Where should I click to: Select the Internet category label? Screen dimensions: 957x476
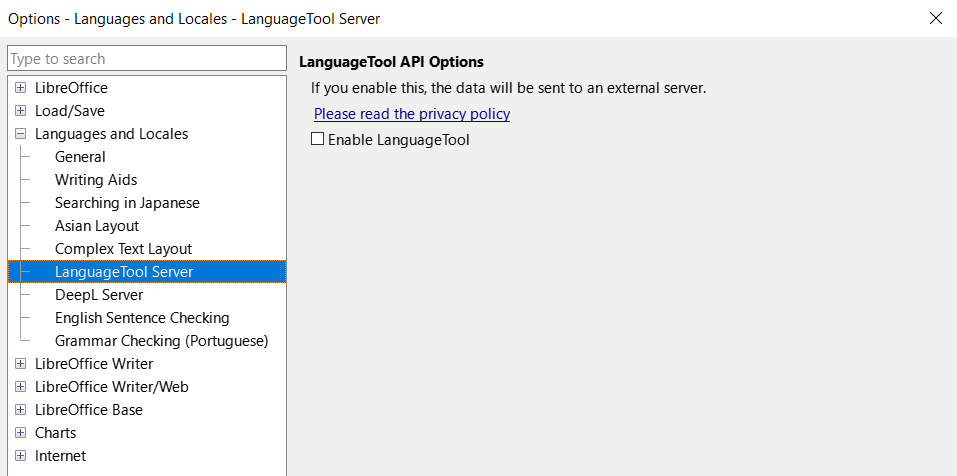click(x=60, y=456)
